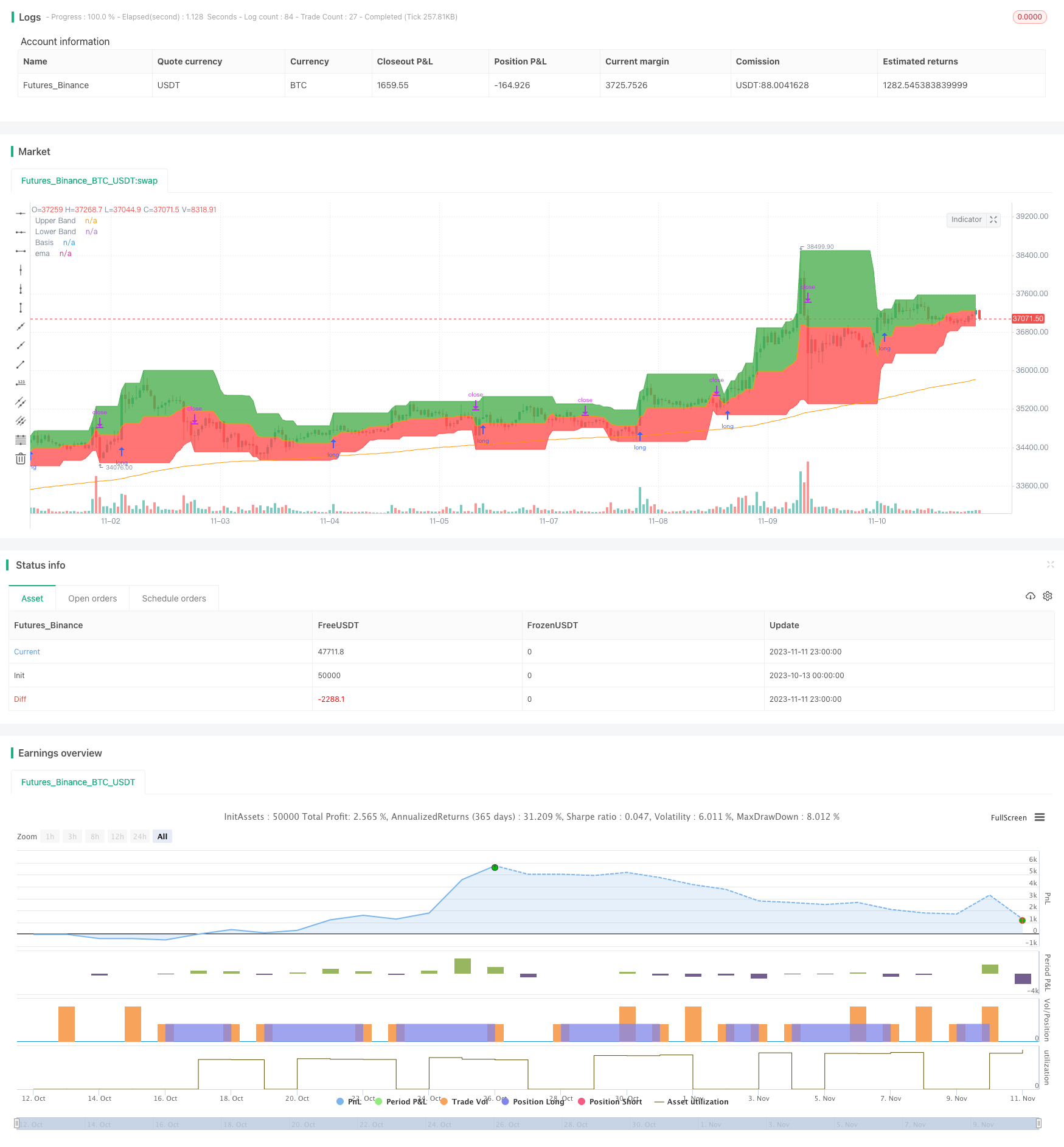Select the horizontal ray line drawing tool

pyautogui.click(x=21, y=232)
